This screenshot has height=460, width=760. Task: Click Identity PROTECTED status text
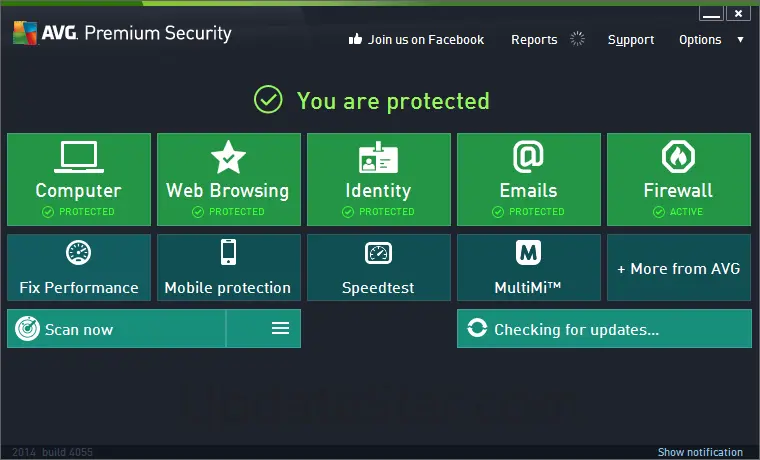(x=386, y=212)
